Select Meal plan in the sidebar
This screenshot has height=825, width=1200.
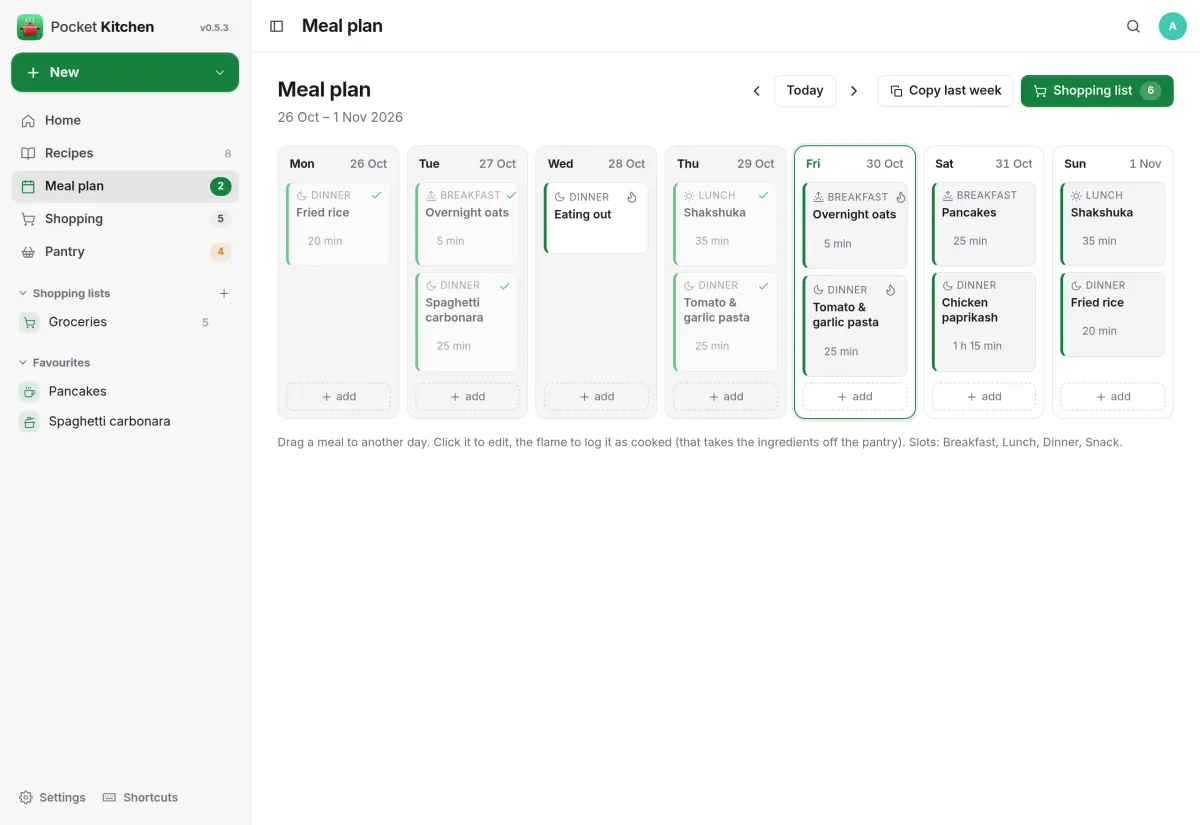(x=125, y=186)
